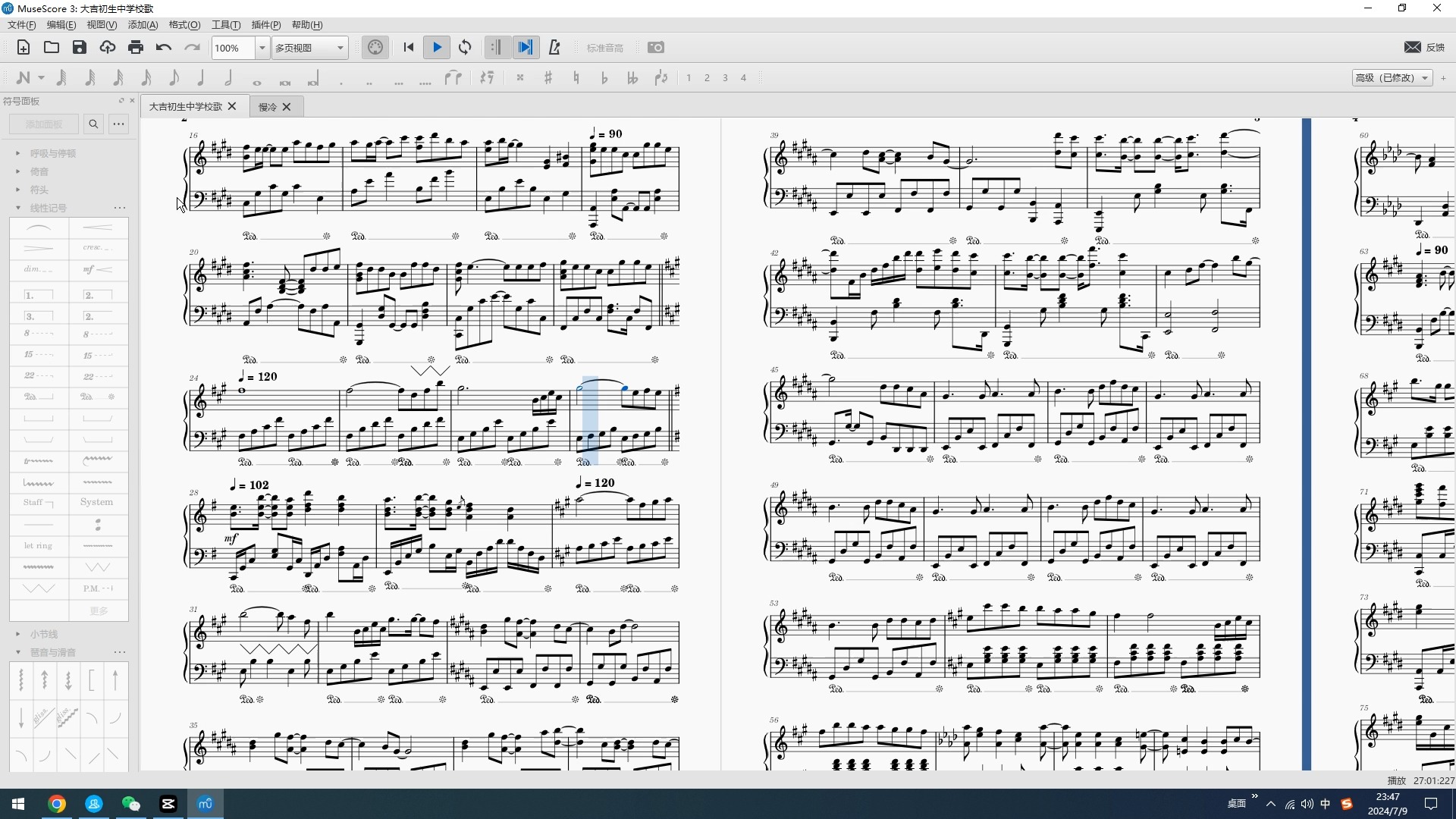Select quarter note duration
The width and height of the screenshot is (1456, 819).
click(x=201, y=77)
